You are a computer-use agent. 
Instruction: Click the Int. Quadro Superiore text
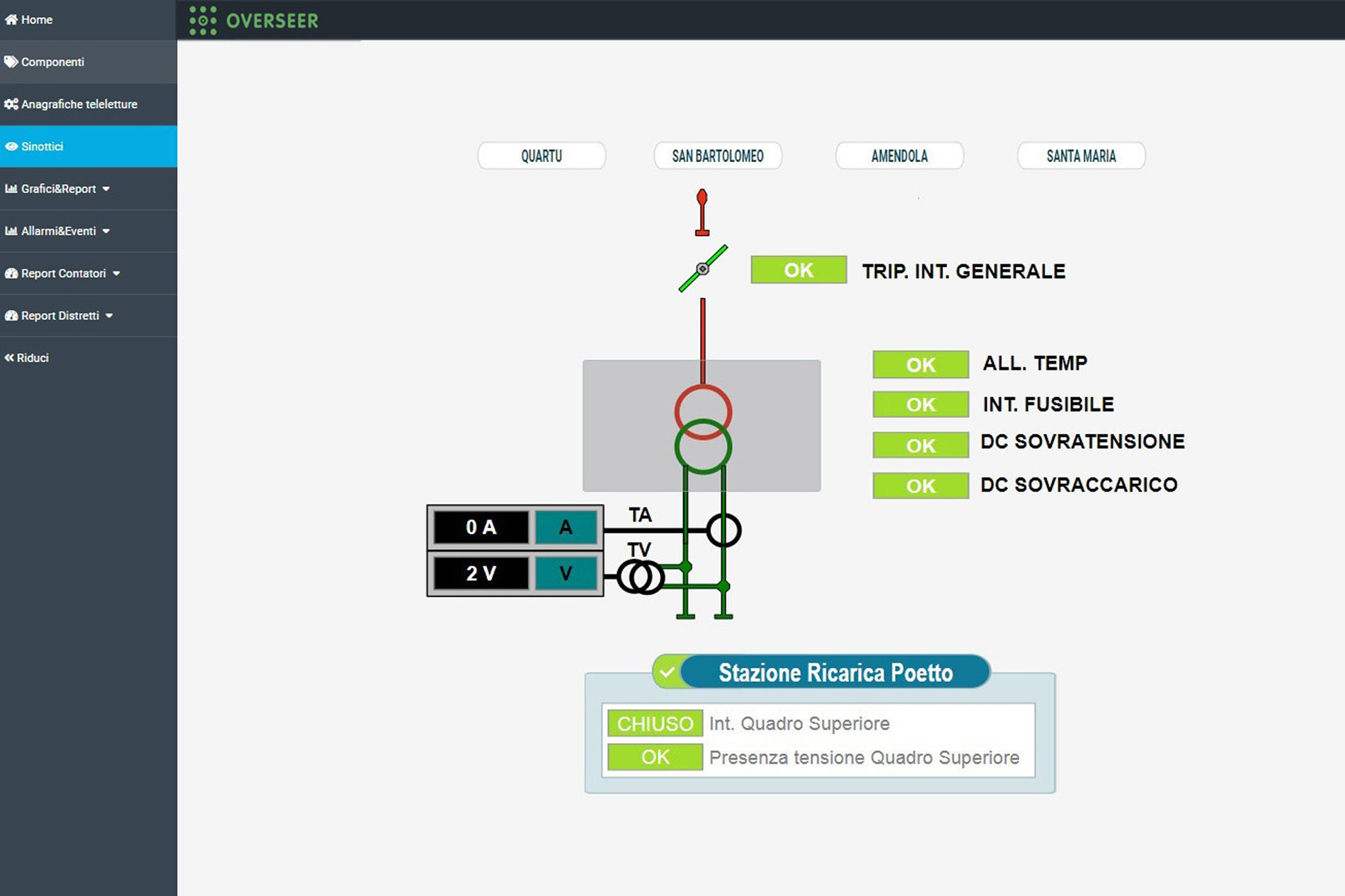799,723
